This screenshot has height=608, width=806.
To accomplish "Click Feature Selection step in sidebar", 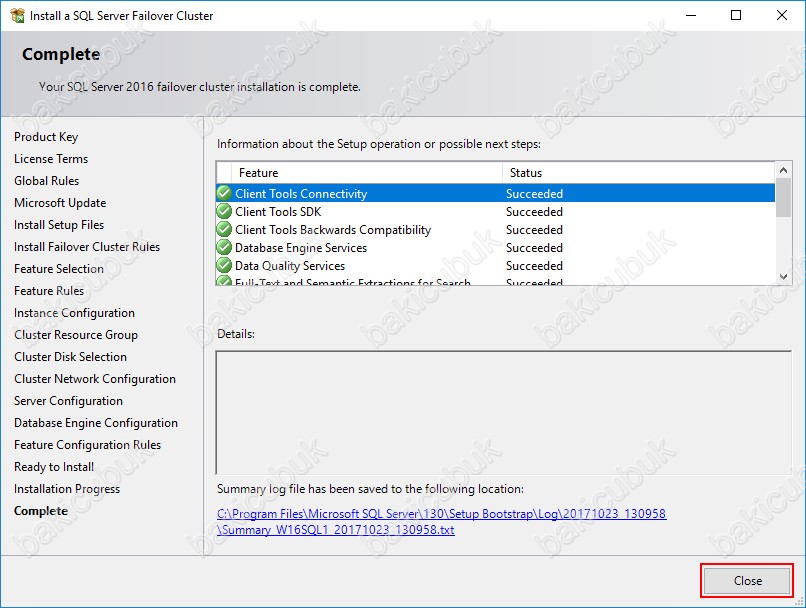I will tap(59, 269).
